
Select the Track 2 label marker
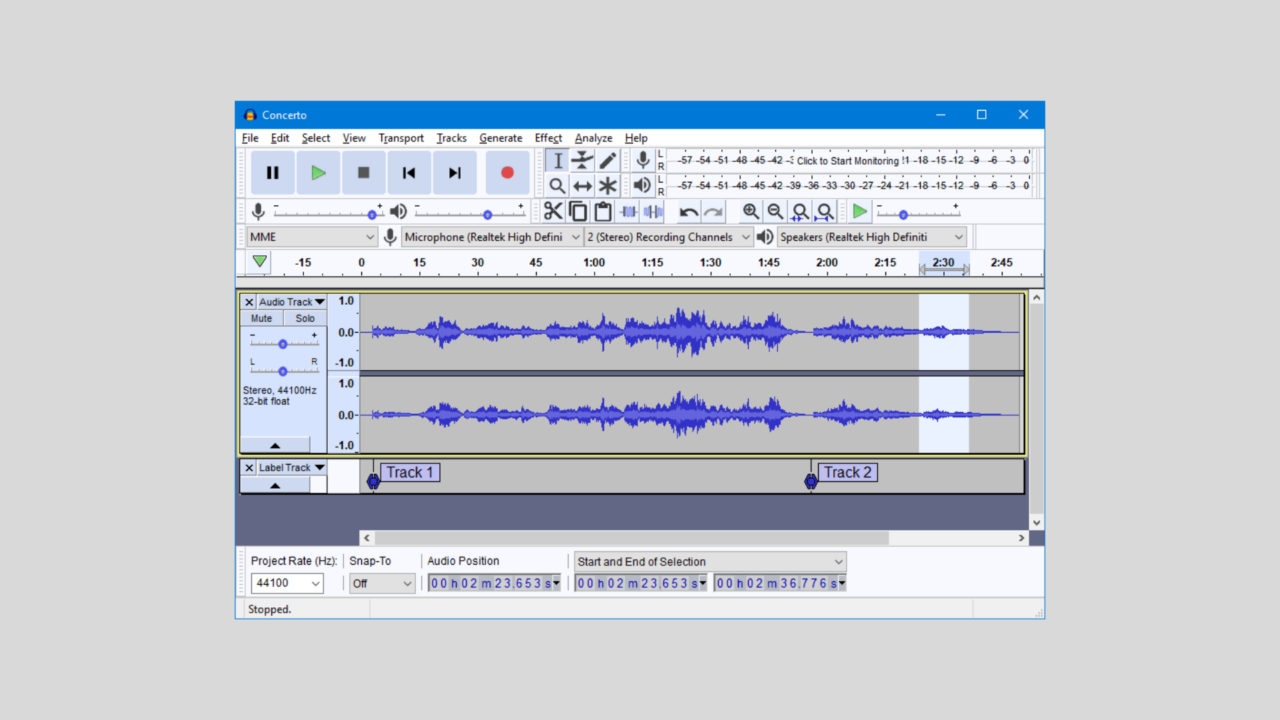click(848, 472)
